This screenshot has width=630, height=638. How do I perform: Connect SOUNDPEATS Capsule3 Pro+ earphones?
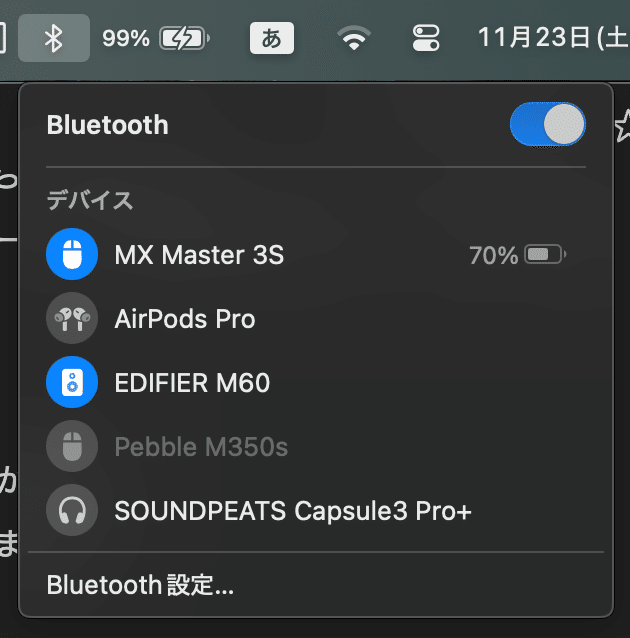316,510
